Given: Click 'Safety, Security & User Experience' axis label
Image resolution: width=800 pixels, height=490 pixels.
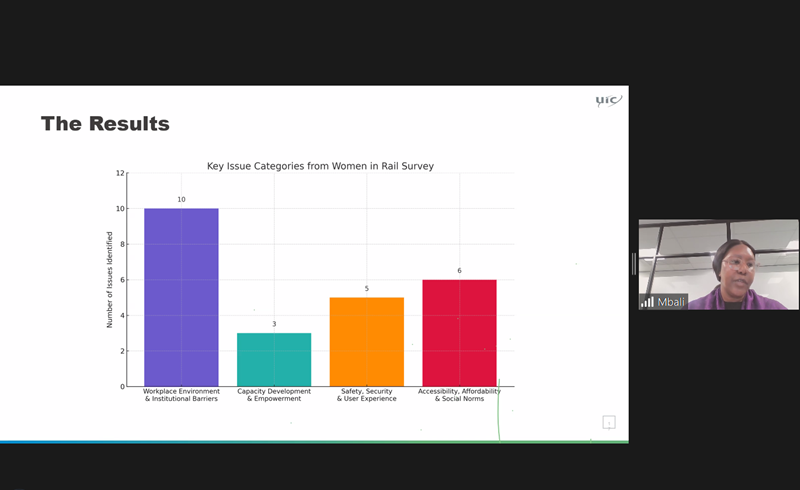Looking at the screenshot, I should 366,395.
